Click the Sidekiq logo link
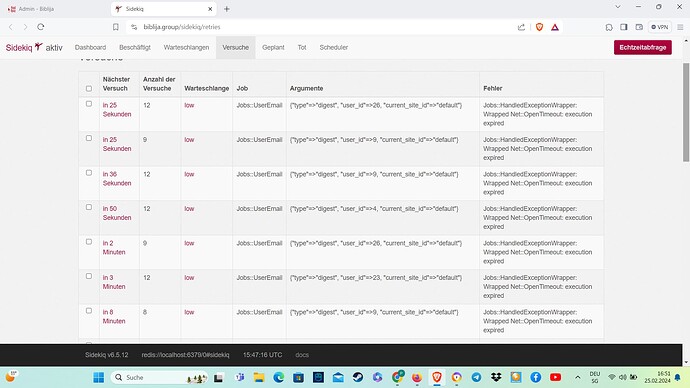The image size is (690, 388). 24,47
